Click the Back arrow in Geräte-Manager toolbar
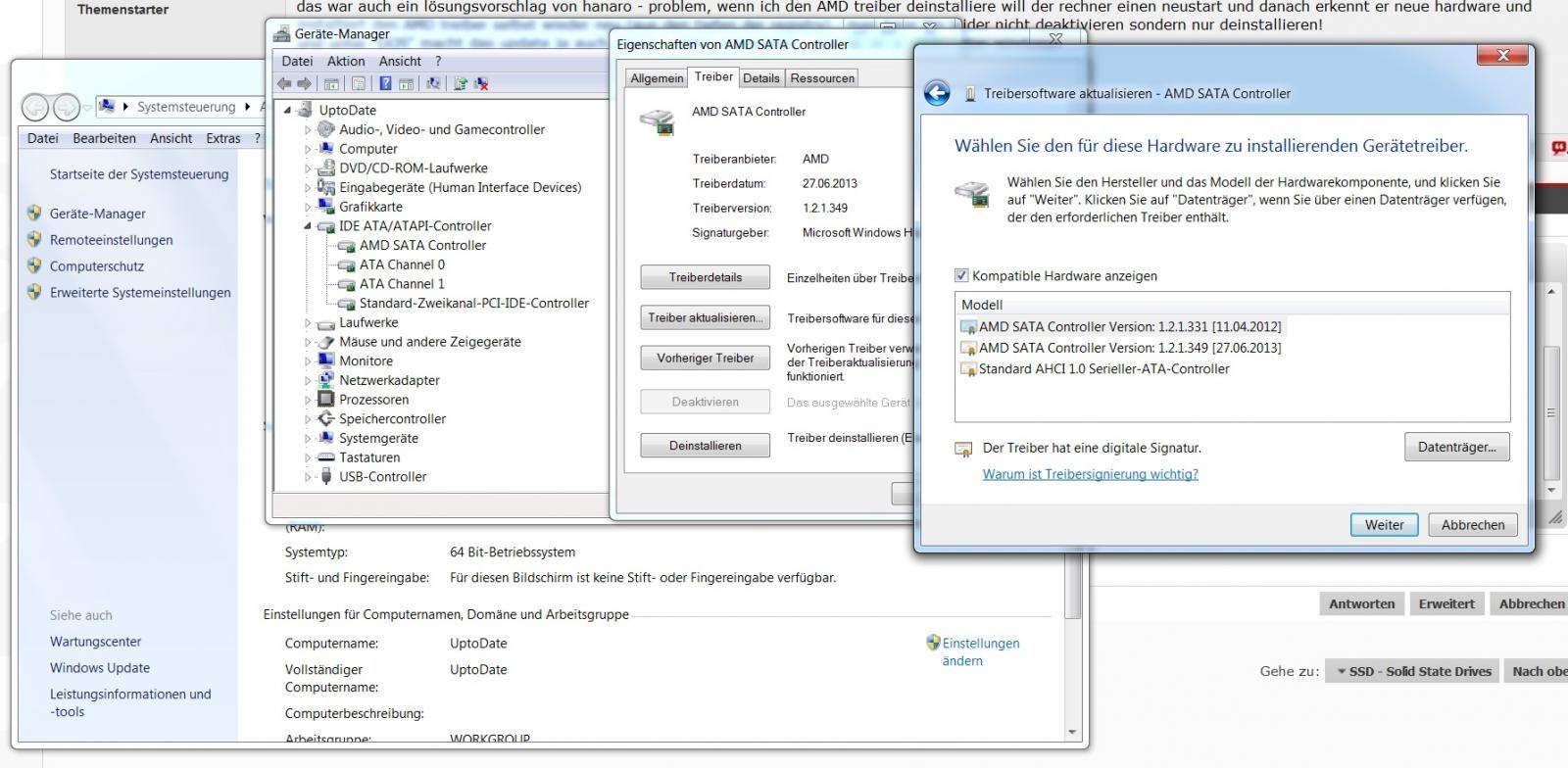Image resolution: width=1568 pixels, height=768 pixels. point(284,84)
